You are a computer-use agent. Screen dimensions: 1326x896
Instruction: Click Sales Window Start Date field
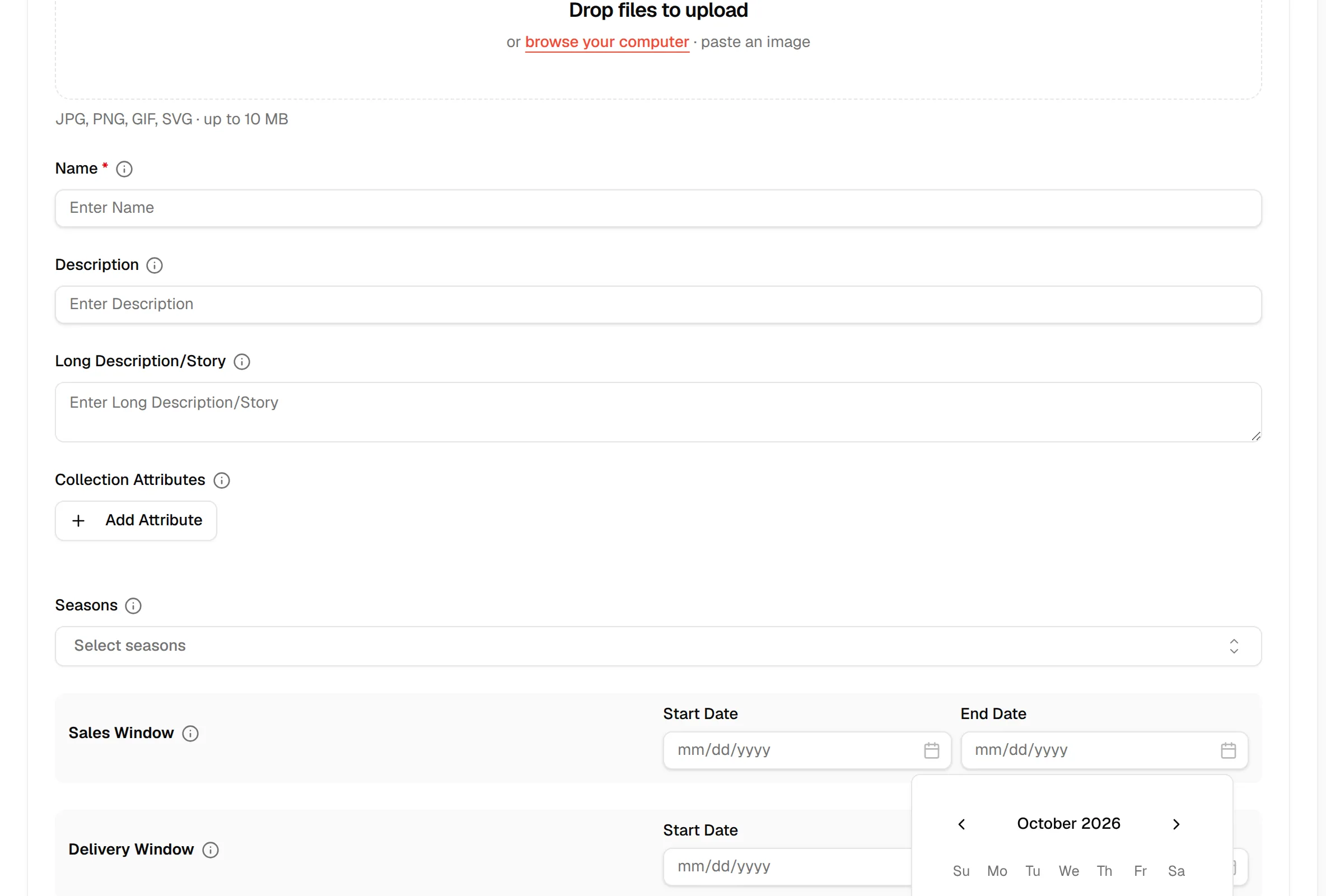807,750
